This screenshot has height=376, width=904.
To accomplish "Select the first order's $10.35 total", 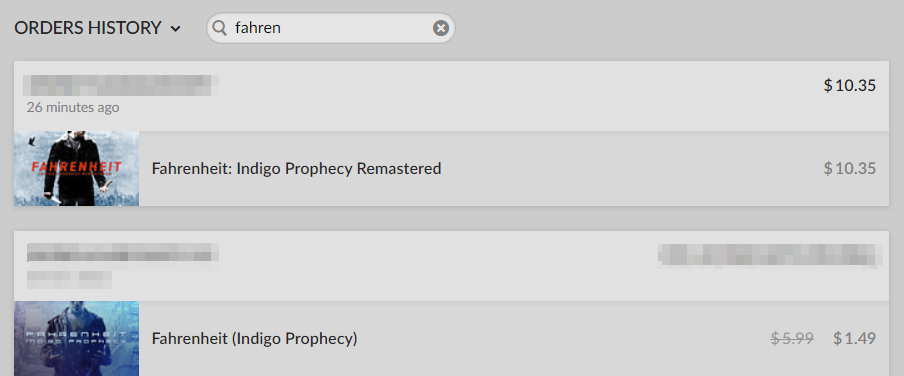I will [x=850, y=85].
